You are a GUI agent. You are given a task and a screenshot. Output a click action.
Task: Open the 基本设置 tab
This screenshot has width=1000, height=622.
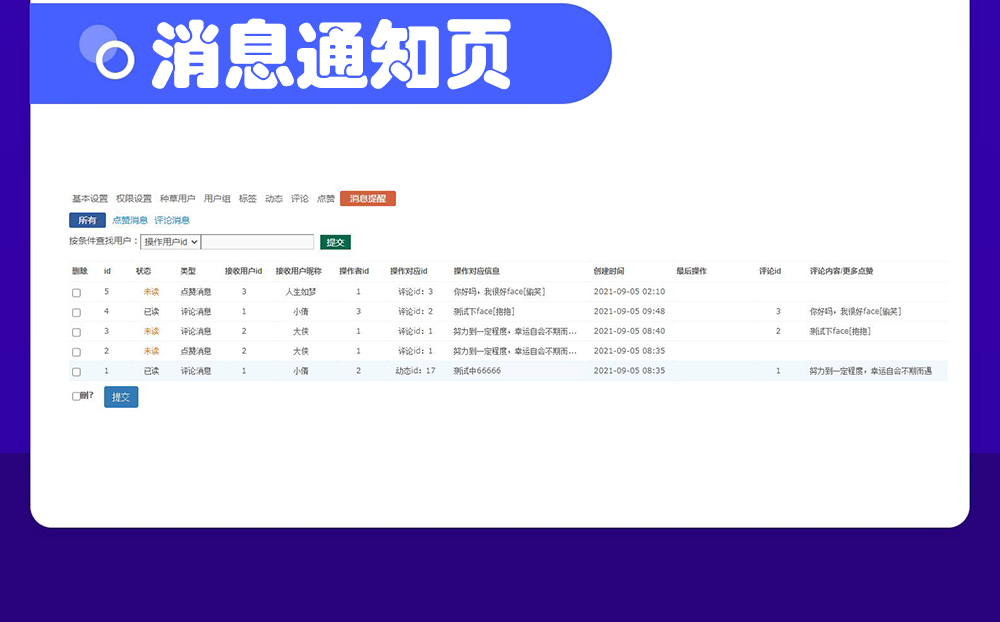pos(89,199)
